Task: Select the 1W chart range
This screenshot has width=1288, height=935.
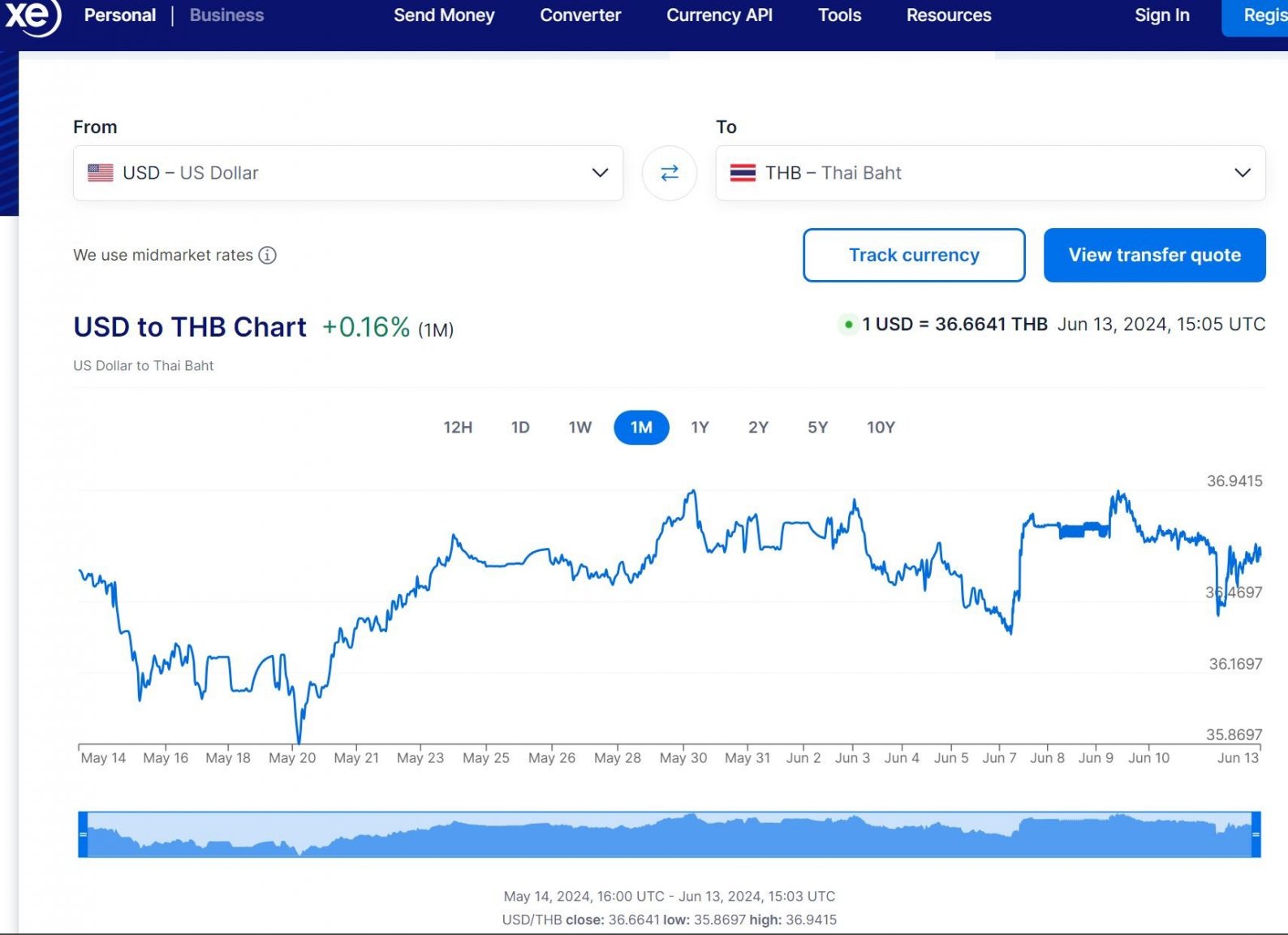Action: pos(580,428)
